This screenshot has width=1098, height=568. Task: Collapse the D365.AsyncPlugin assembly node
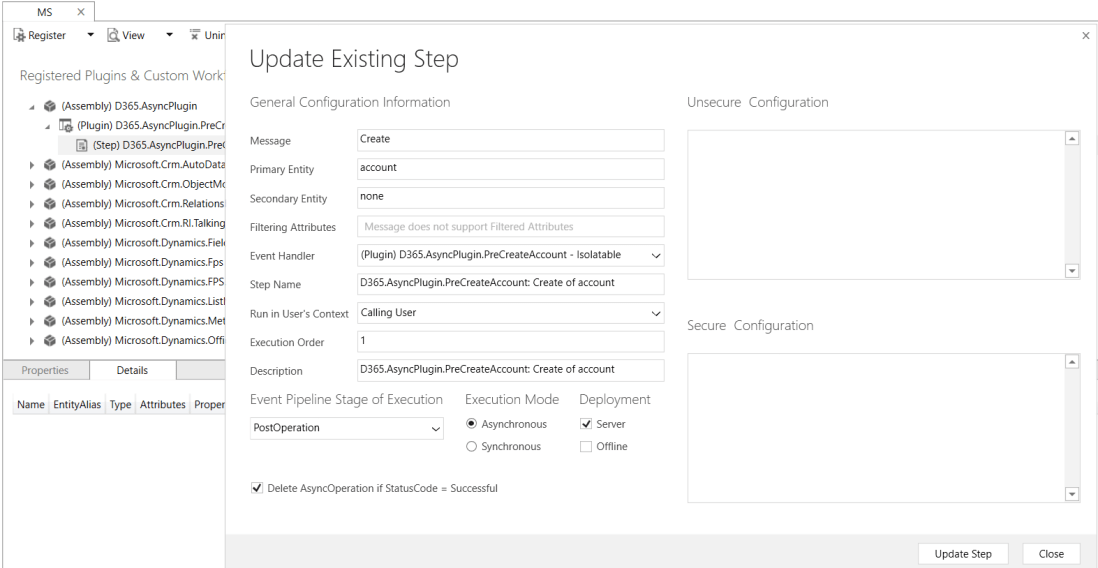pos(32,107)
